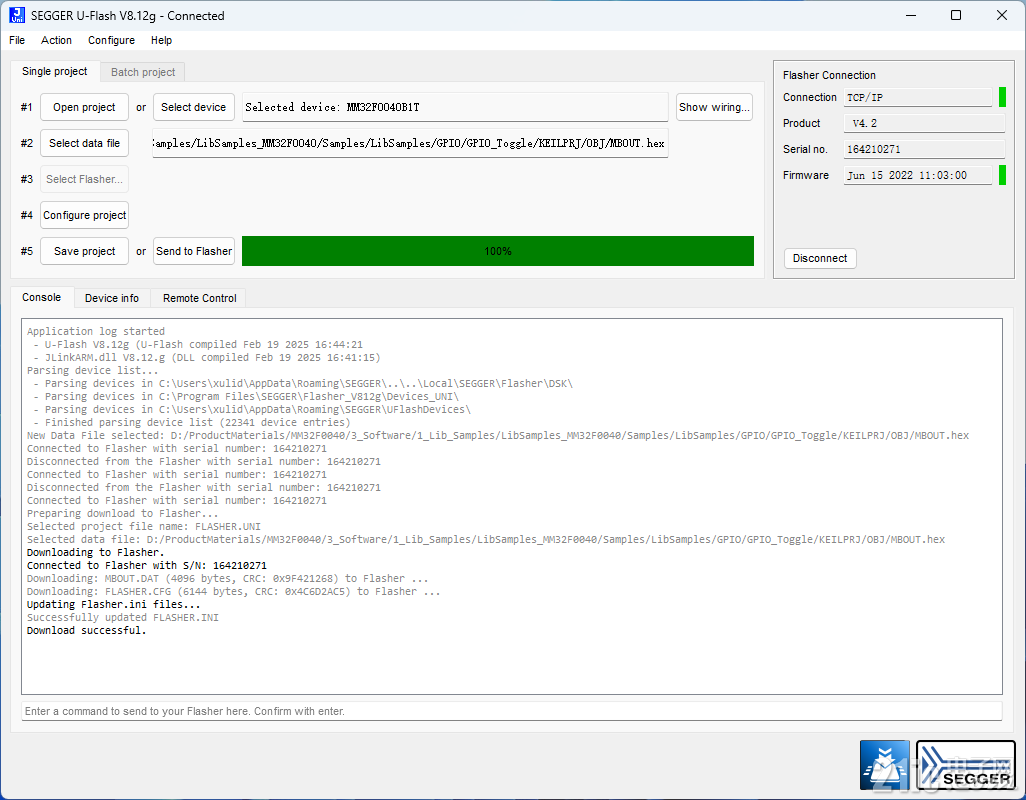Click the 'Serial no.' label
Image resolution: width=1026 pixels, height=800 pixels.
[x=805, y=149]
